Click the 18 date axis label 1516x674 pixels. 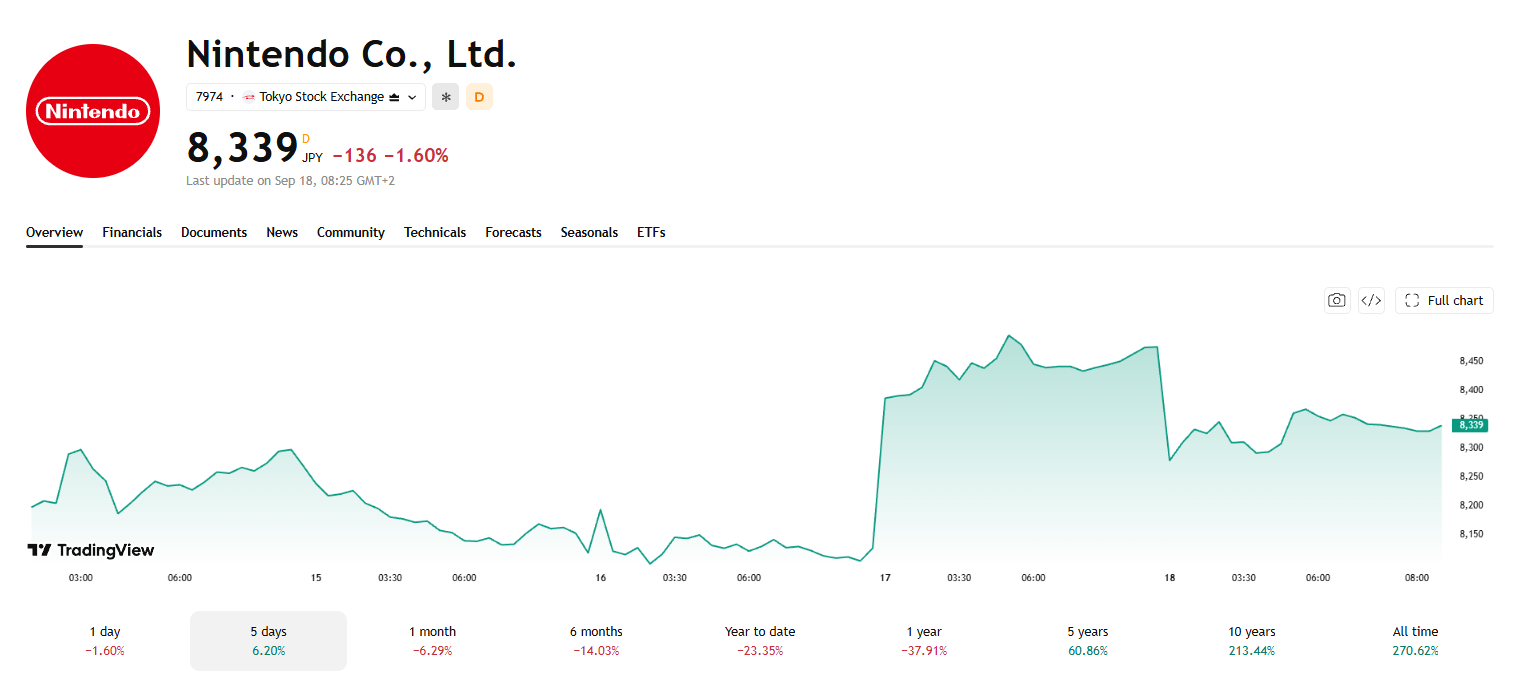click(1169, 578)
